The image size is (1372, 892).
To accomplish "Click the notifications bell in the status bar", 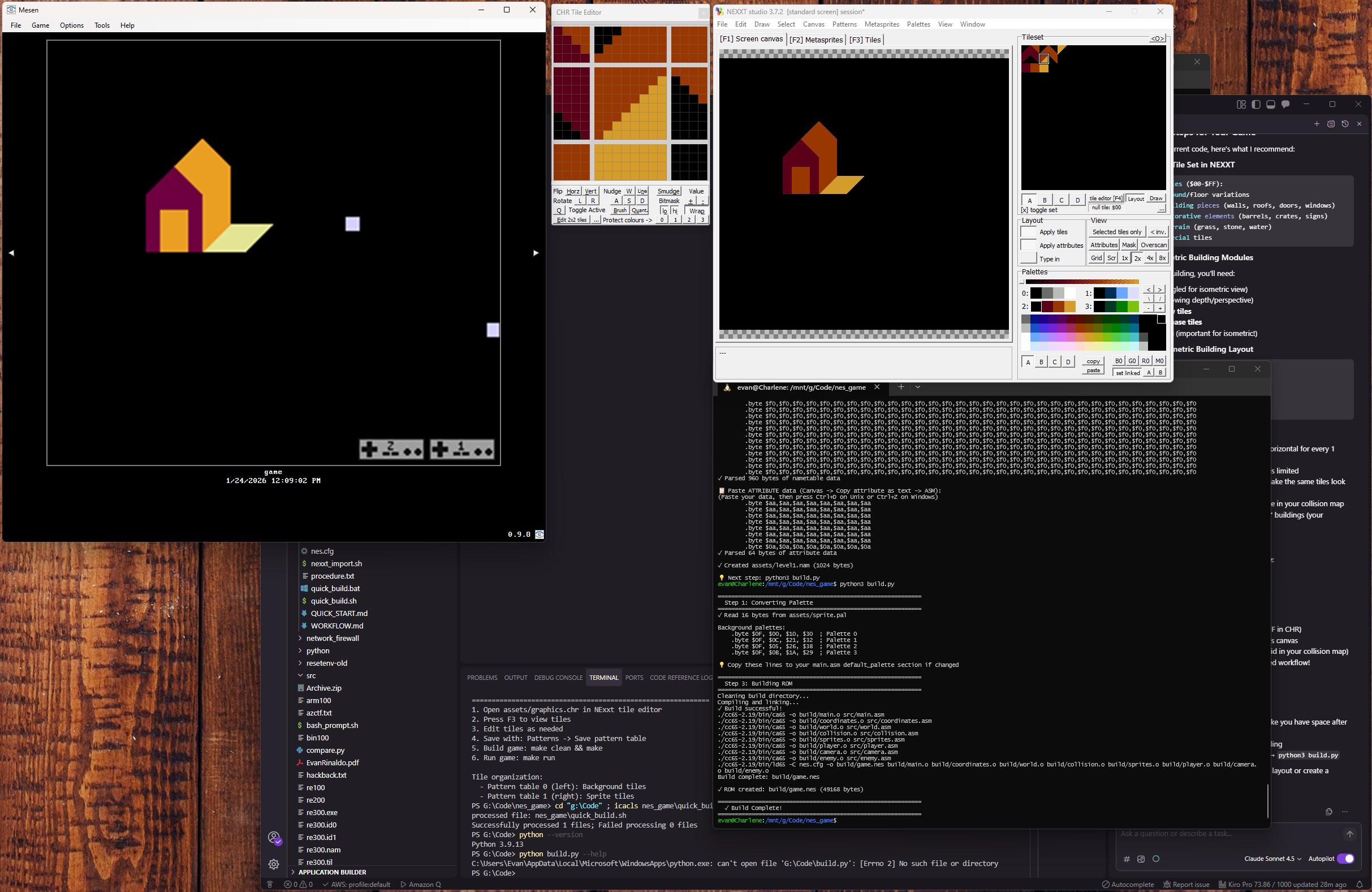I will click(1360, 885).
